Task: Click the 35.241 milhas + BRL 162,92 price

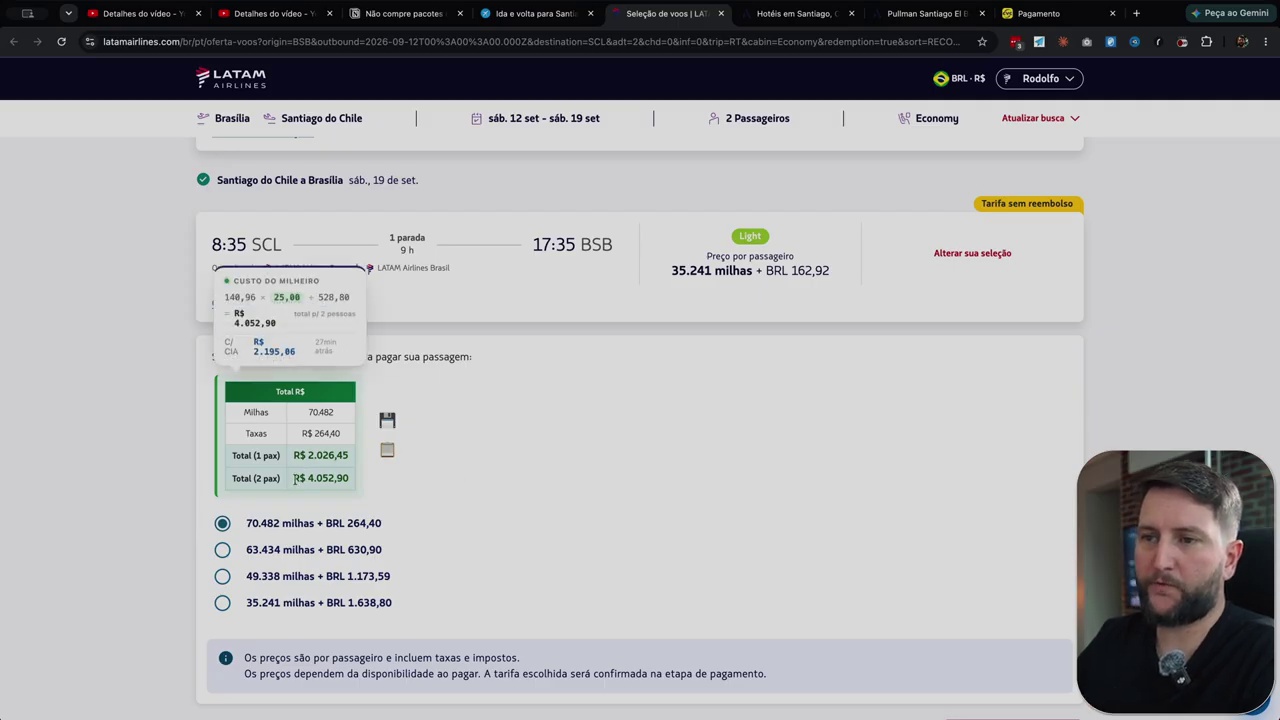Action: click(750, 271)
